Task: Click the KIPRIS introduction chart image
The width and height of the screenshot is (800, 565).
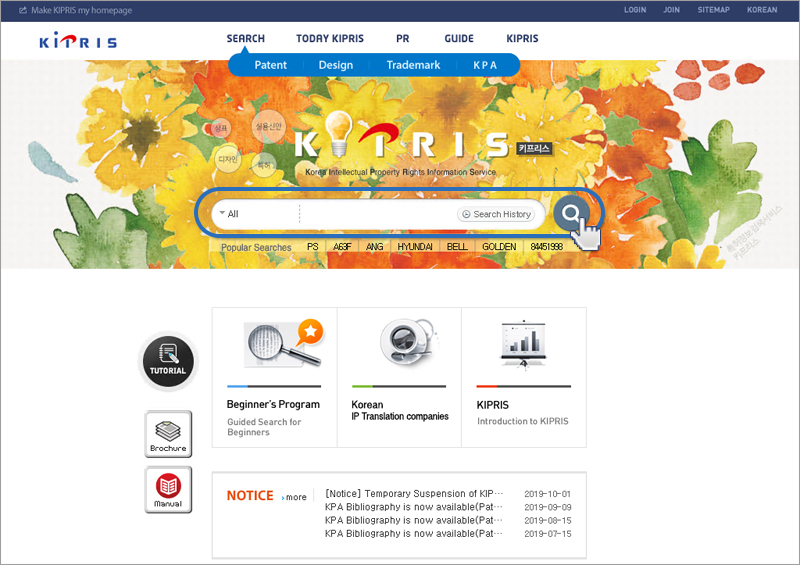Action: (x=523, y=345)
